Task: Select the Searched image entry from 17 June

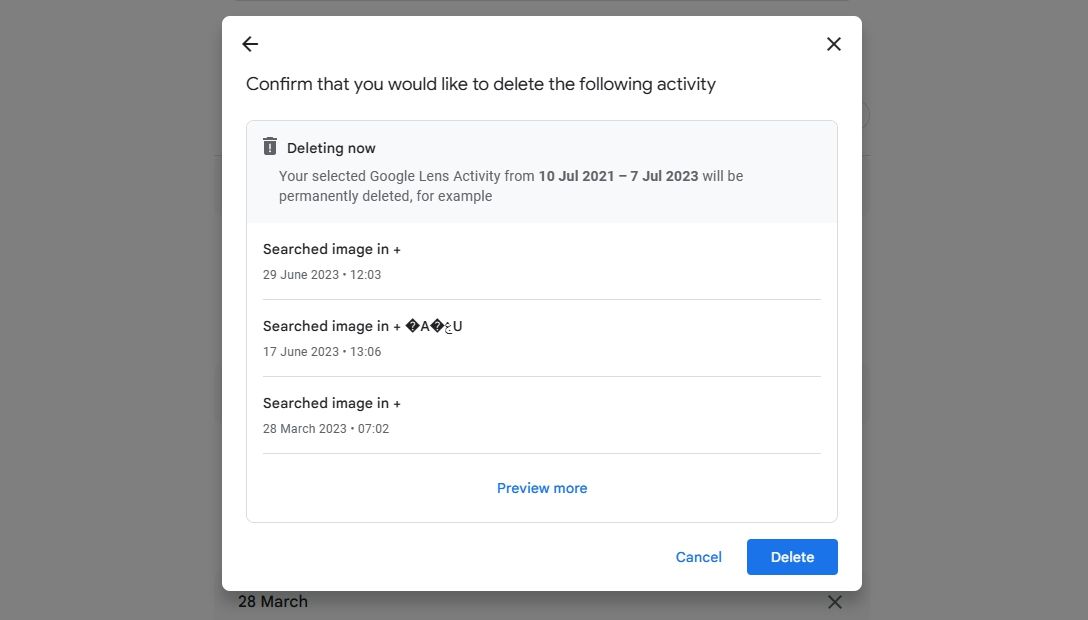Action: [x=362, y=325]
